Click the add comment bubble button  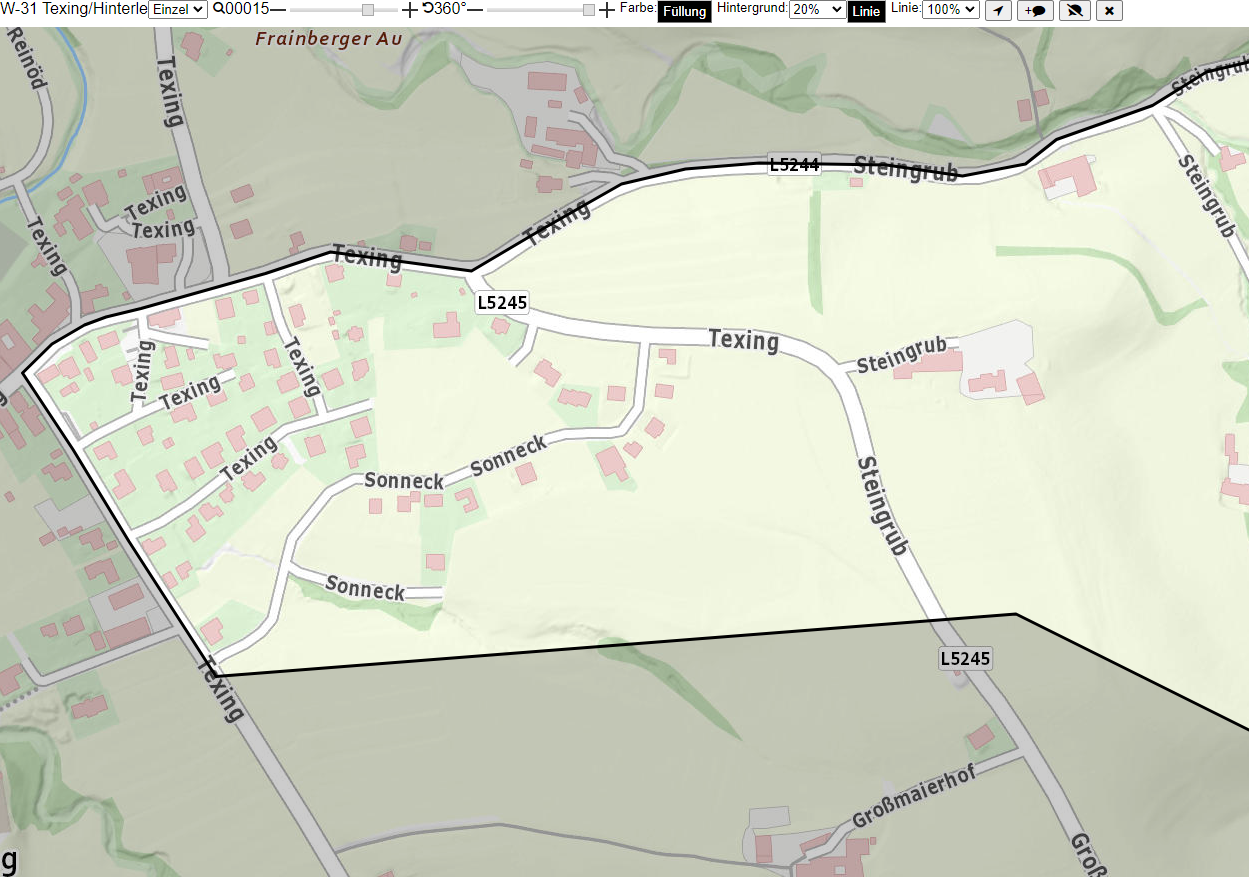(1035, 11)
